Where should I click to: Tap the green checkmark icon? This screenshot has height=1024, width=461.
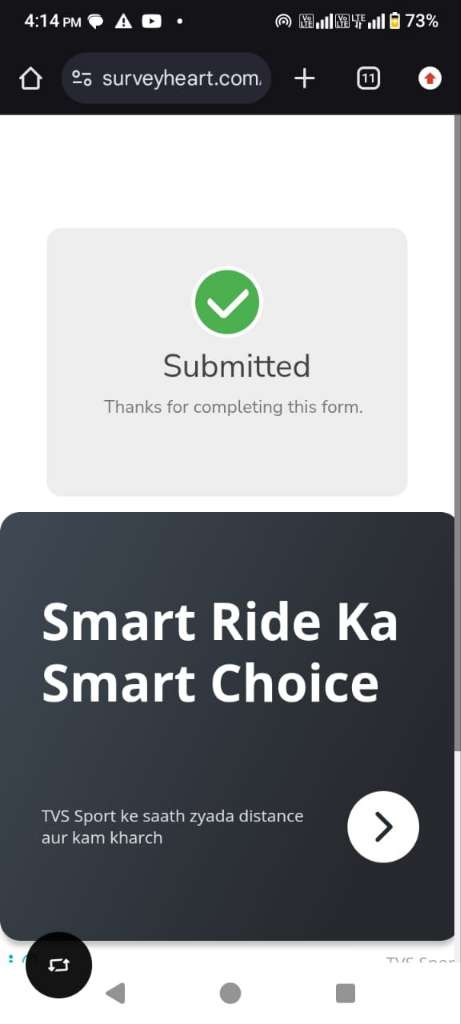pyautogui.click(x=227, y=302)
